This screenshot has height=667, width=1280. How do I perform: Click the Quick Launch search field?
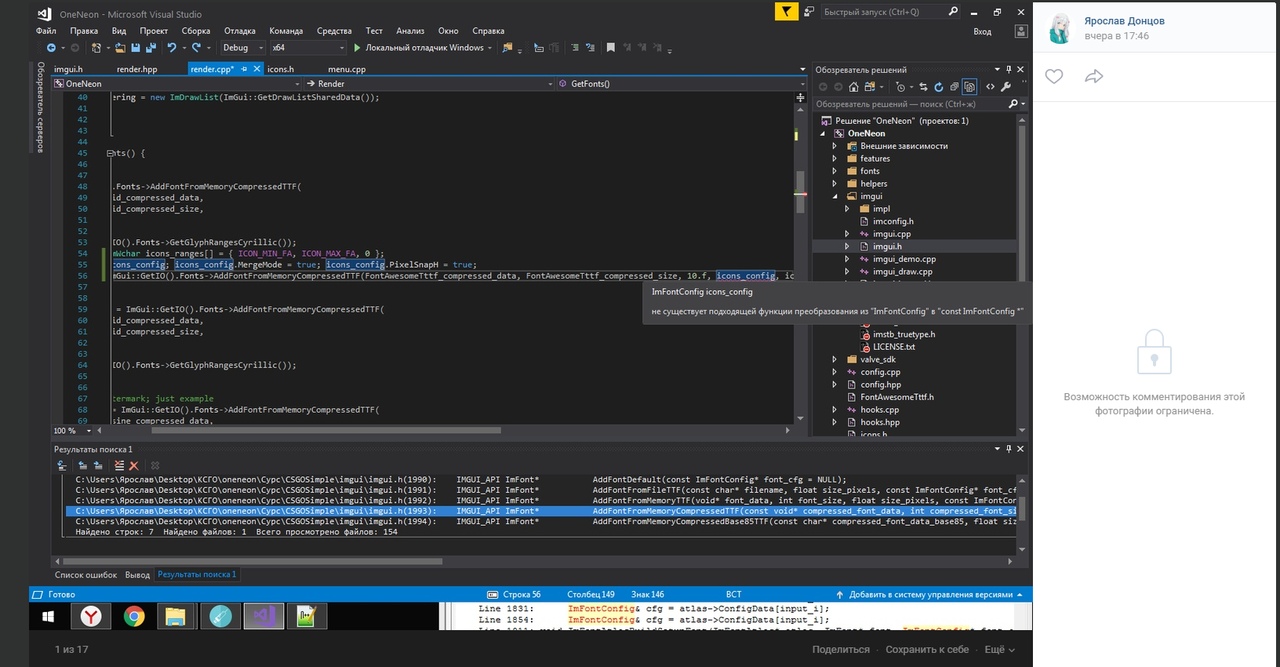click(x=880, y=12)
